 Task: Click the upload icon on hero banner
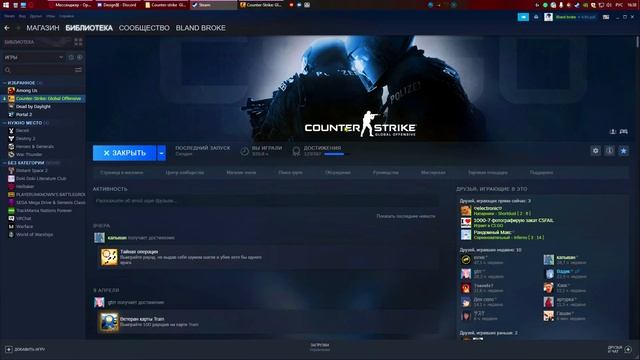coord(613,131)
